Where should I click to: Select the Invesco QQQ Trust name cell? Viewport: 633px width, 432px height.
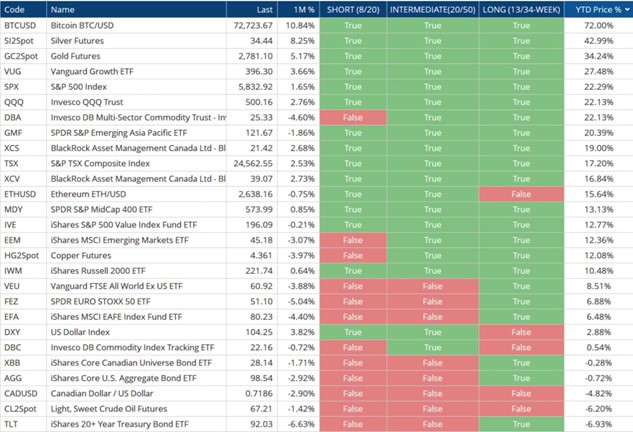136,102
